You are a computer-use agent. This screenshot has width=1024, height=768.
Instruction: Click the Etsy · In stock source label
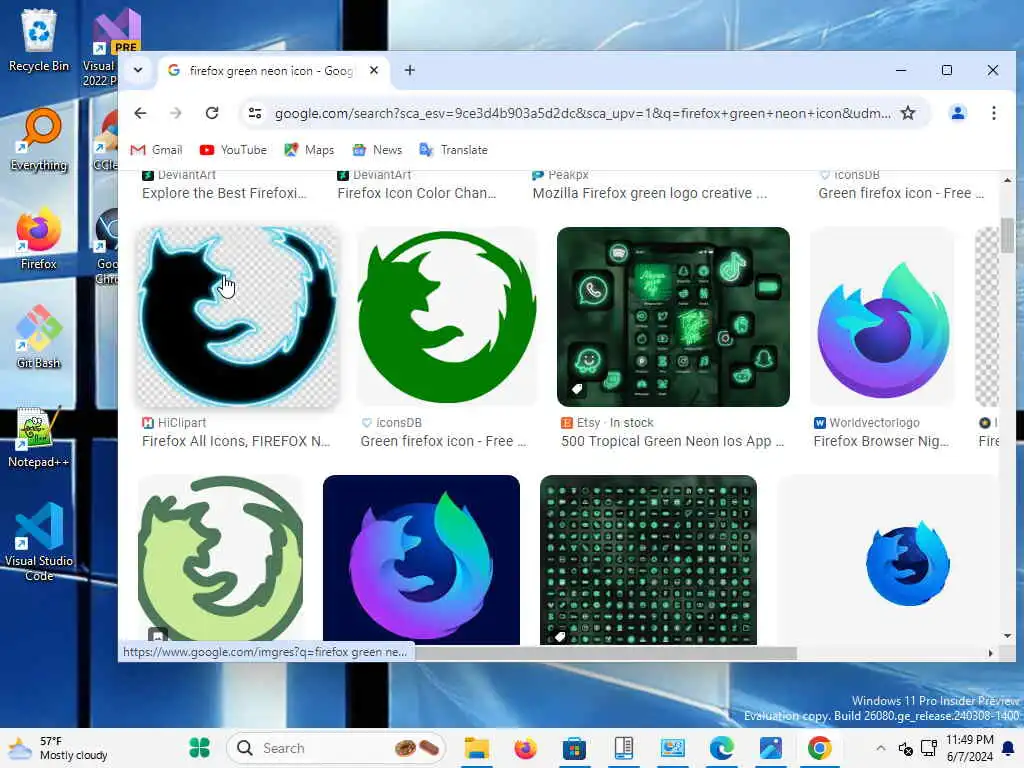(607, 423)
